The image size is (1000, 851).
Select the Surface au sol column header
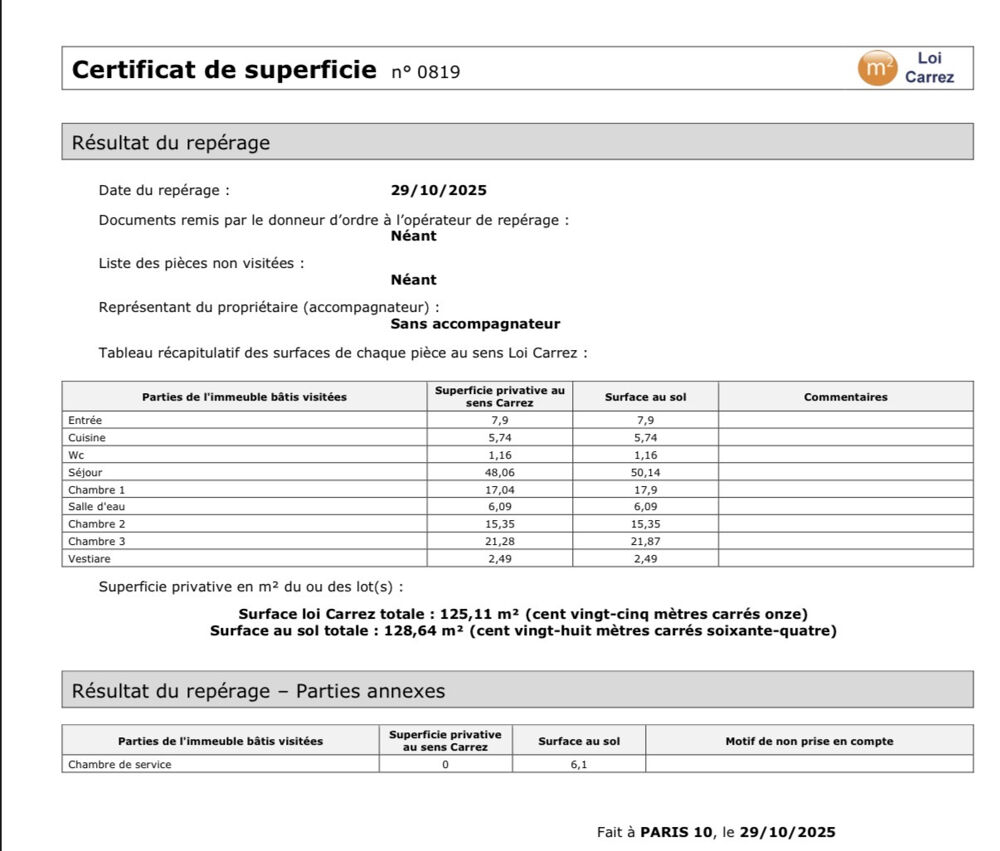pyautogui.click(x=641, y=396)
